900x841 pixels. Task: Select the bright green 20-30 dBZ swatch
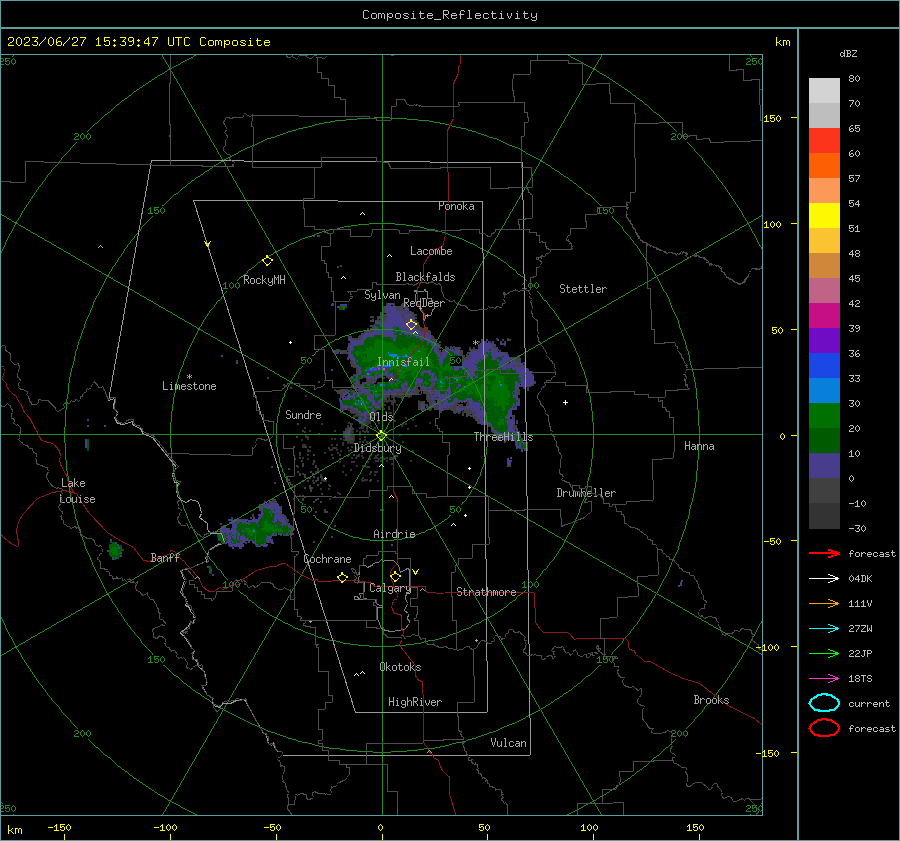coord(824,416)
